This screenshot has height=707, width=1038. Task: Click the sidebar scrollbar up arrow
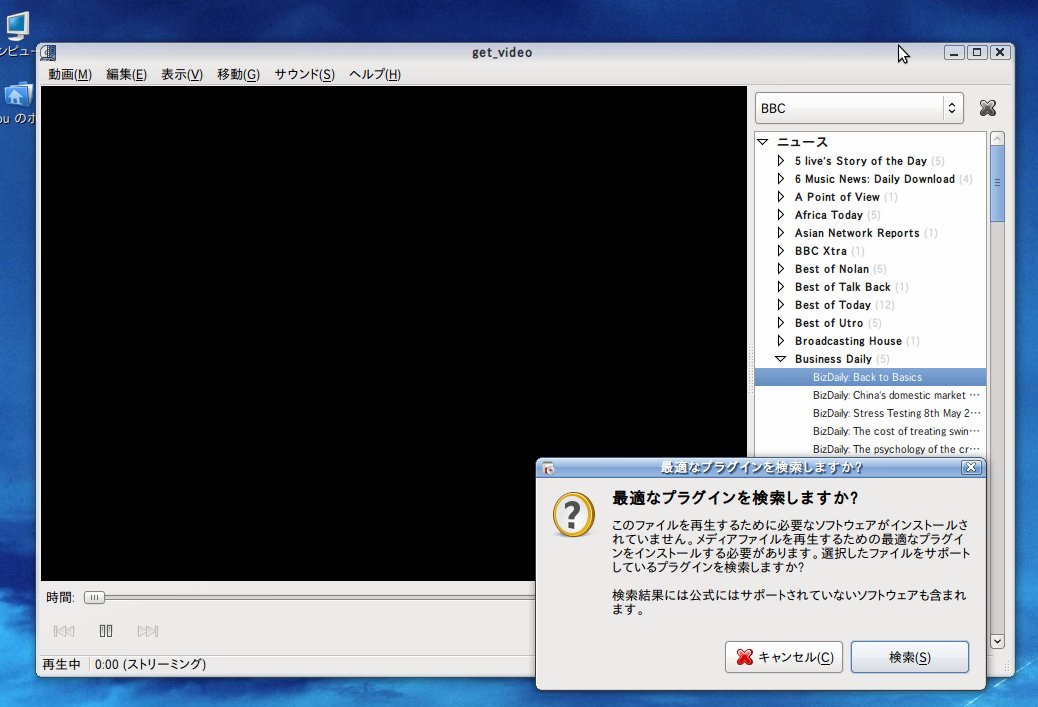click(x=997, y=138)
